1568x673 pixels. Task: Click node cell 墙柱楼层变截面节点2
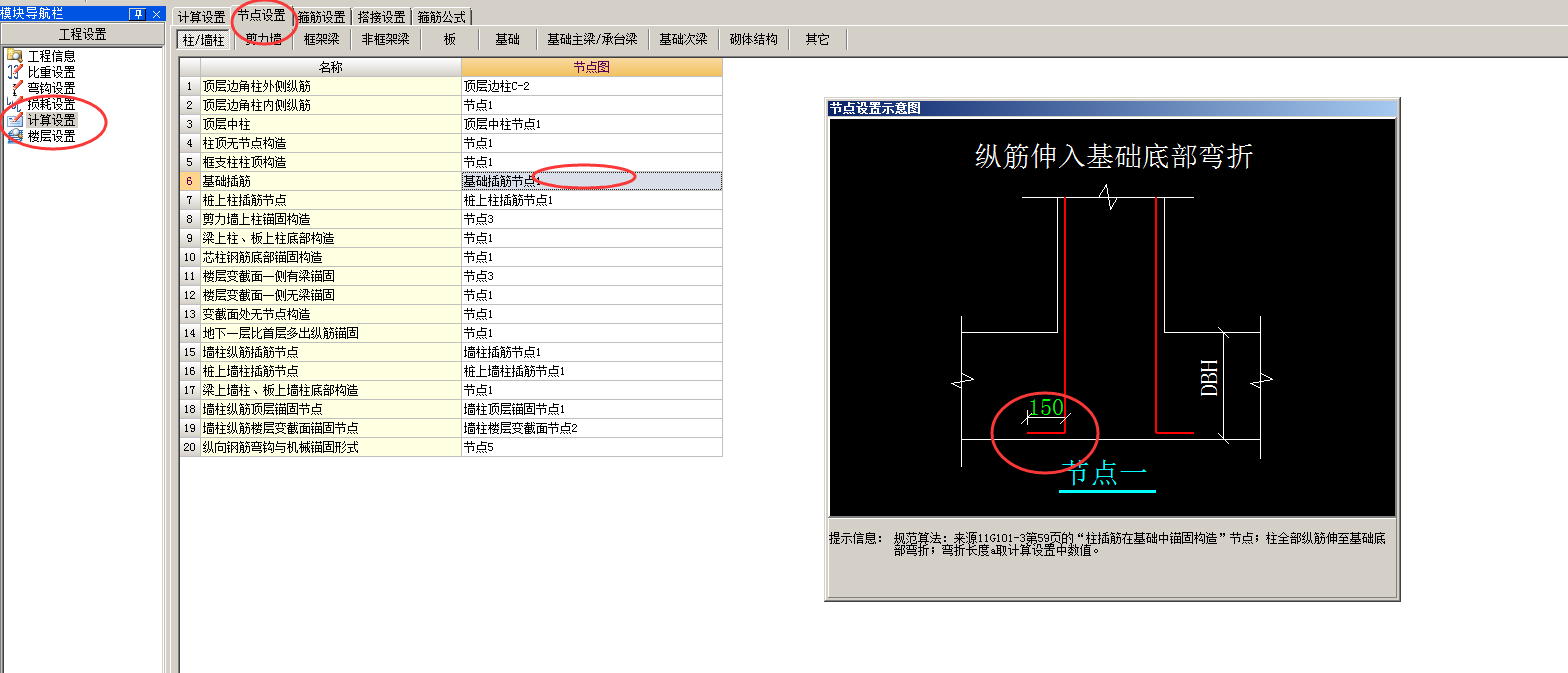(592, 428)
